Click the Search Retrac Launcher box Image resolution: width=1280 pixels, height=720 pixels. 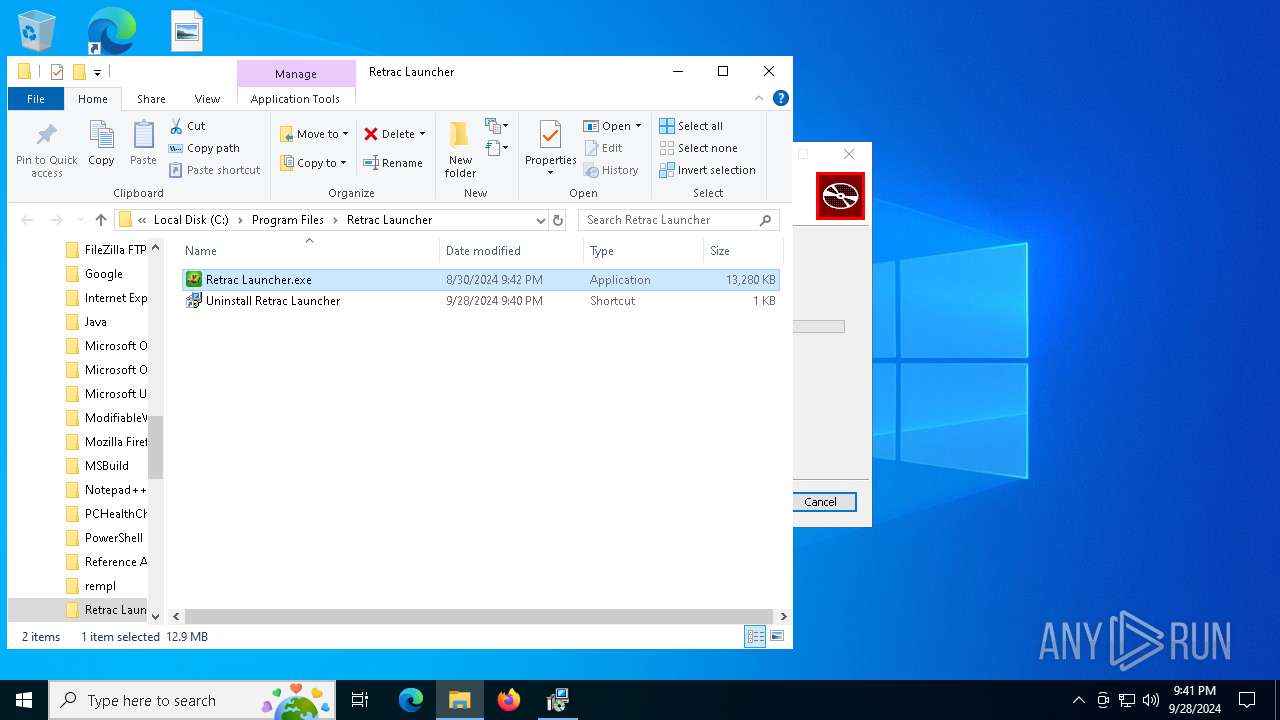tap(678, 220)
